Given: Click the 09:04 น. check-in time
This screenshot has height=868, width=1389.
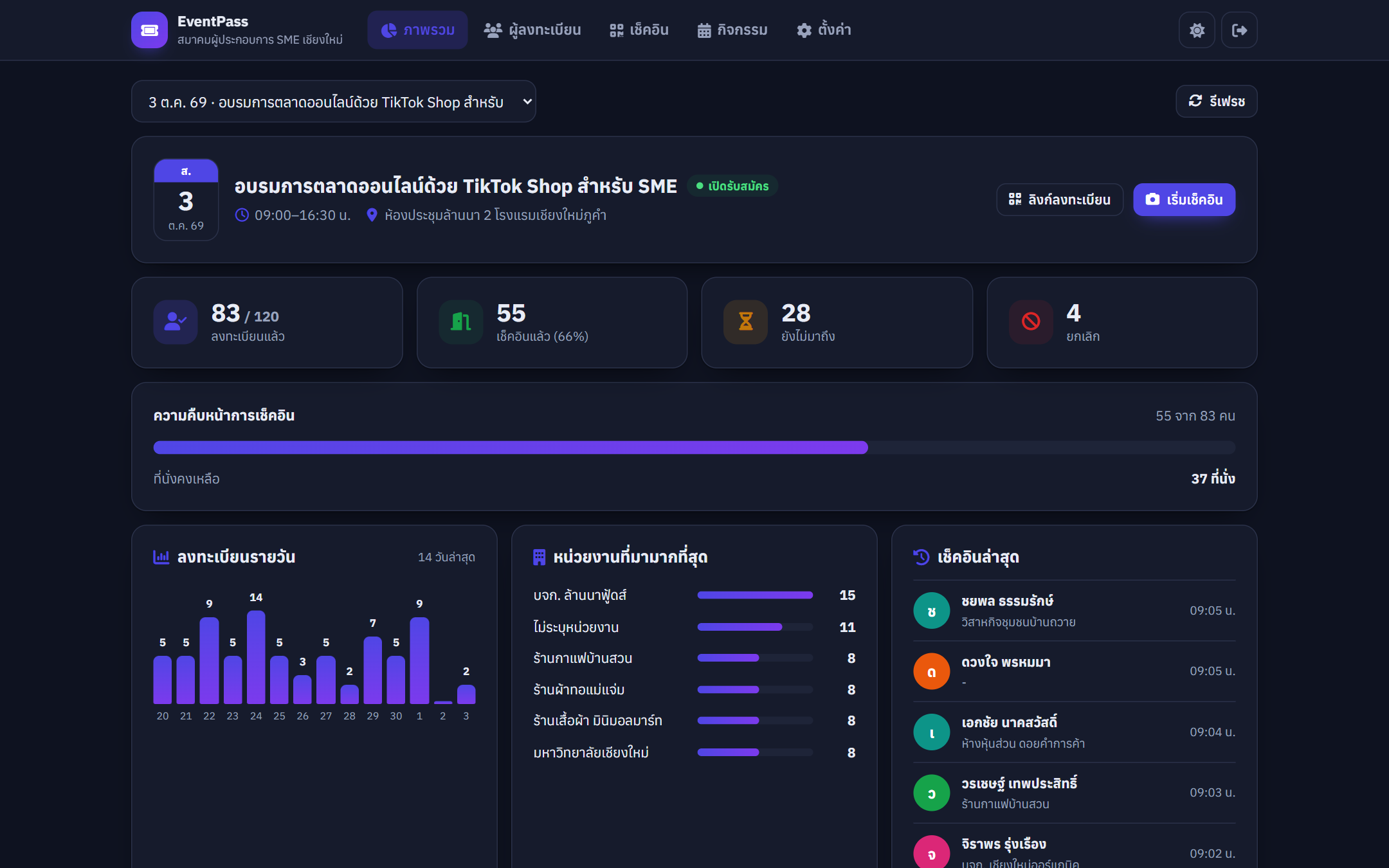Looking at the screenshot, I should pyautogui.click(x=1212, y=732).
